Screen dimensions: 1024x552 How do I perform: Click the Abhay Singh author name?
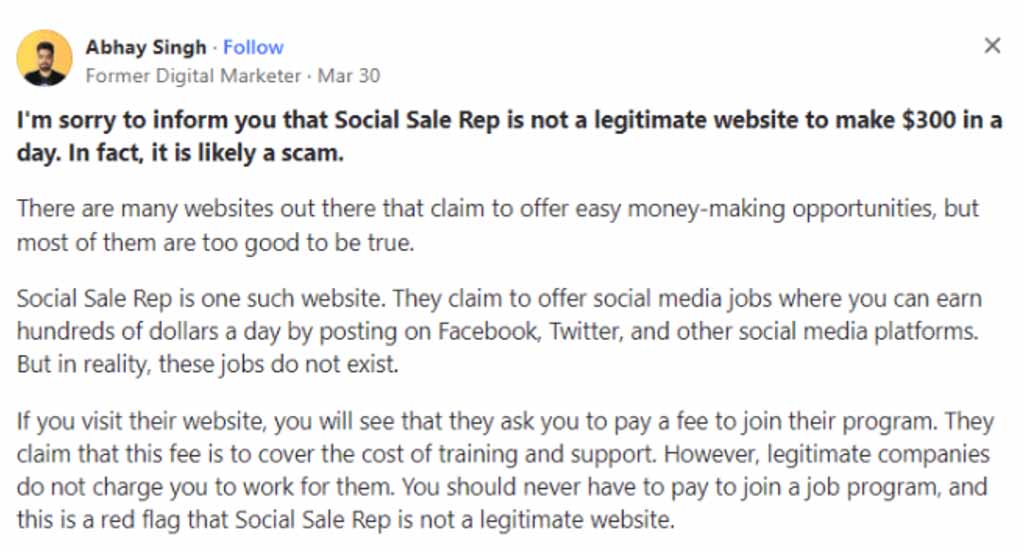tap(146, 48)
